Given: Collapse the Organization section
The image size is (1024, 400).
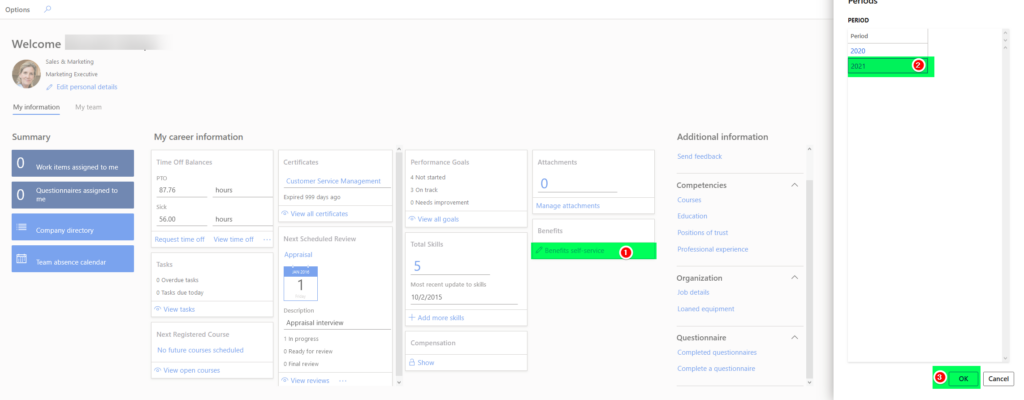Looking at the screenshot, I should (x=795, y=278).
